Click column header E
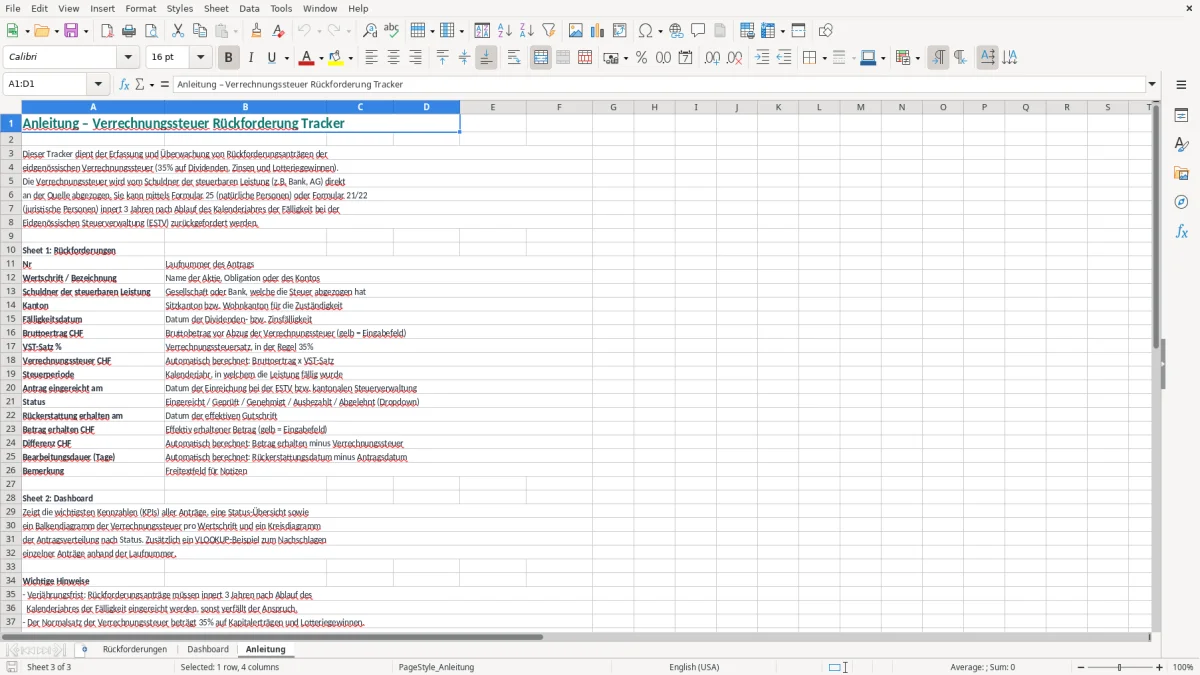The image size is (1200, 675). (x=493, y=107)
